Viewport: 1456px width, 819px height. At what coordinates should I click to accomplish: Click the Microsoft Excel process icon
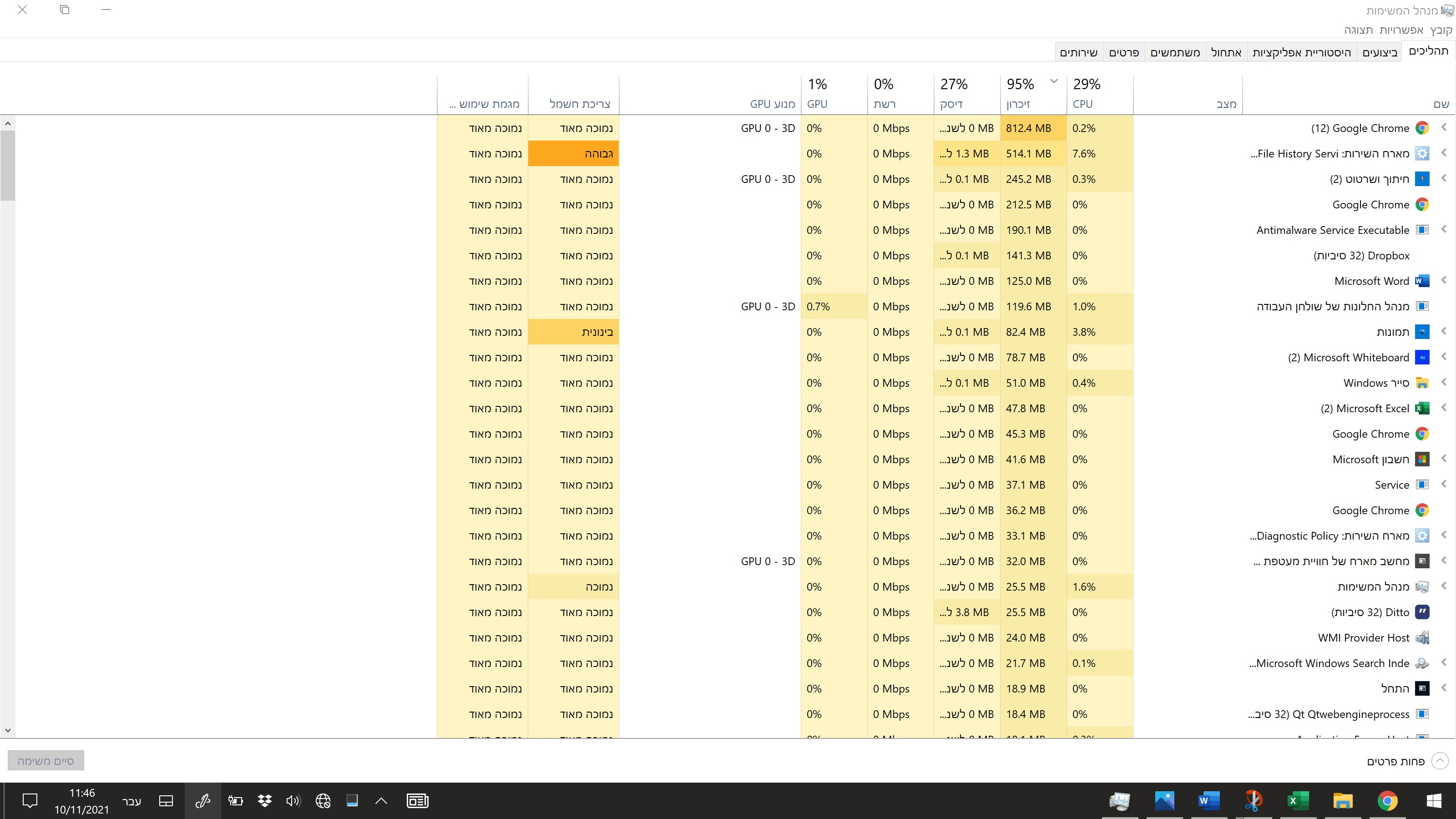point(1422,408)
